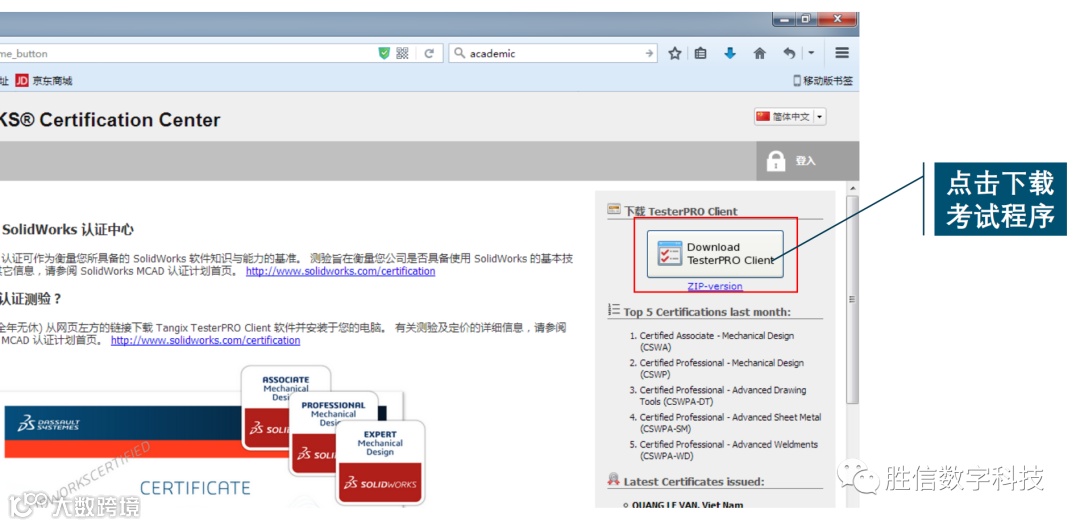Screen dimensions: 1080x526
Task: Click the undo back arrow icon
Action: coord(789,53)
